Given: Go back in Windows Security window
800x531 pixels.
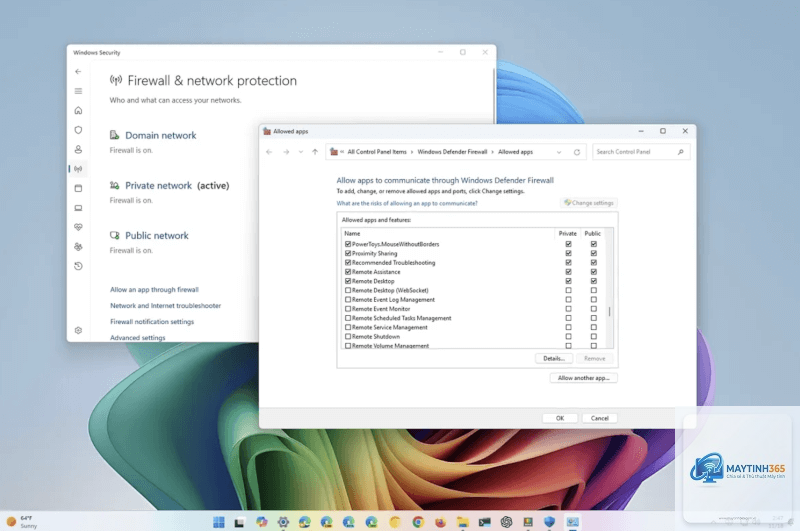Looking at the screenshot, I should pyautogui.click(x=78, y=72).
